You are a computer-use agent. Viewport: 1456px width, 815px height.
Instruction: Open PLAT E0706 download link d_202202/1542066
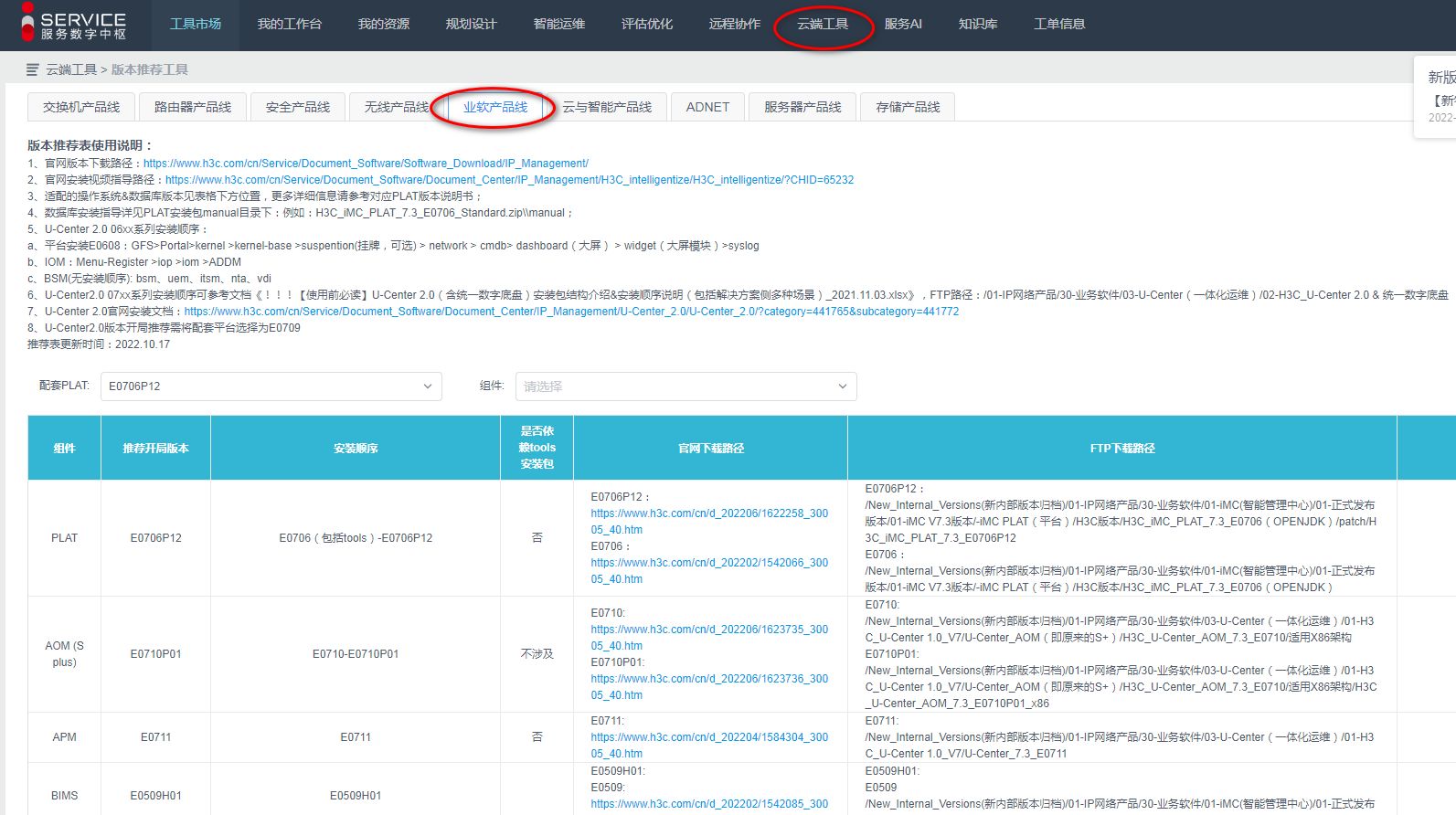709,571
